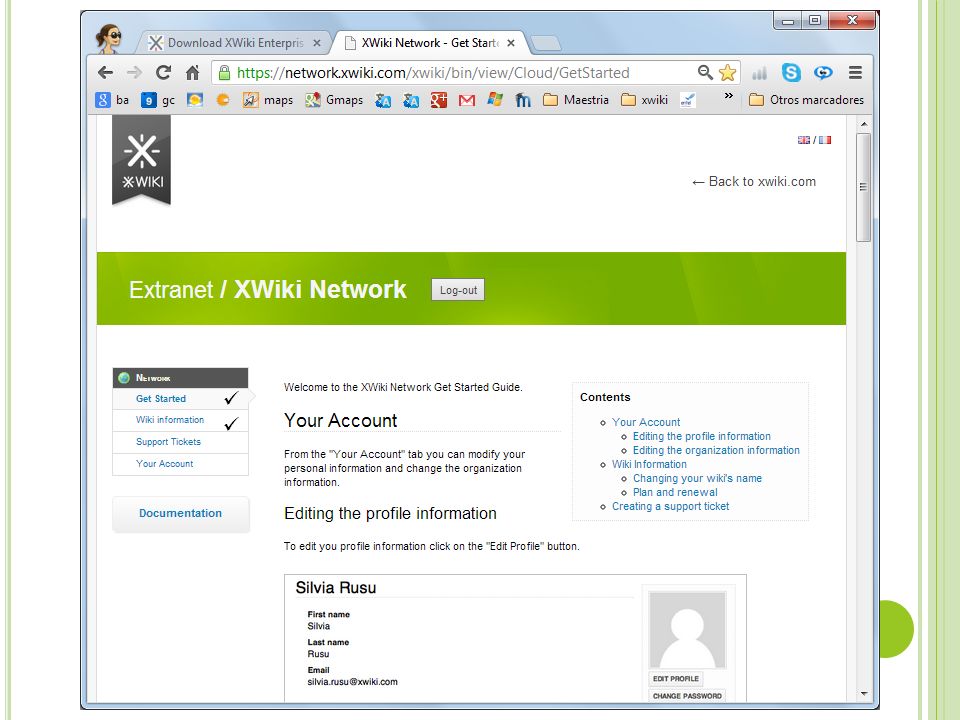
Task: Open the orange circle bookmark icon
Action: (x=223, y=100)
